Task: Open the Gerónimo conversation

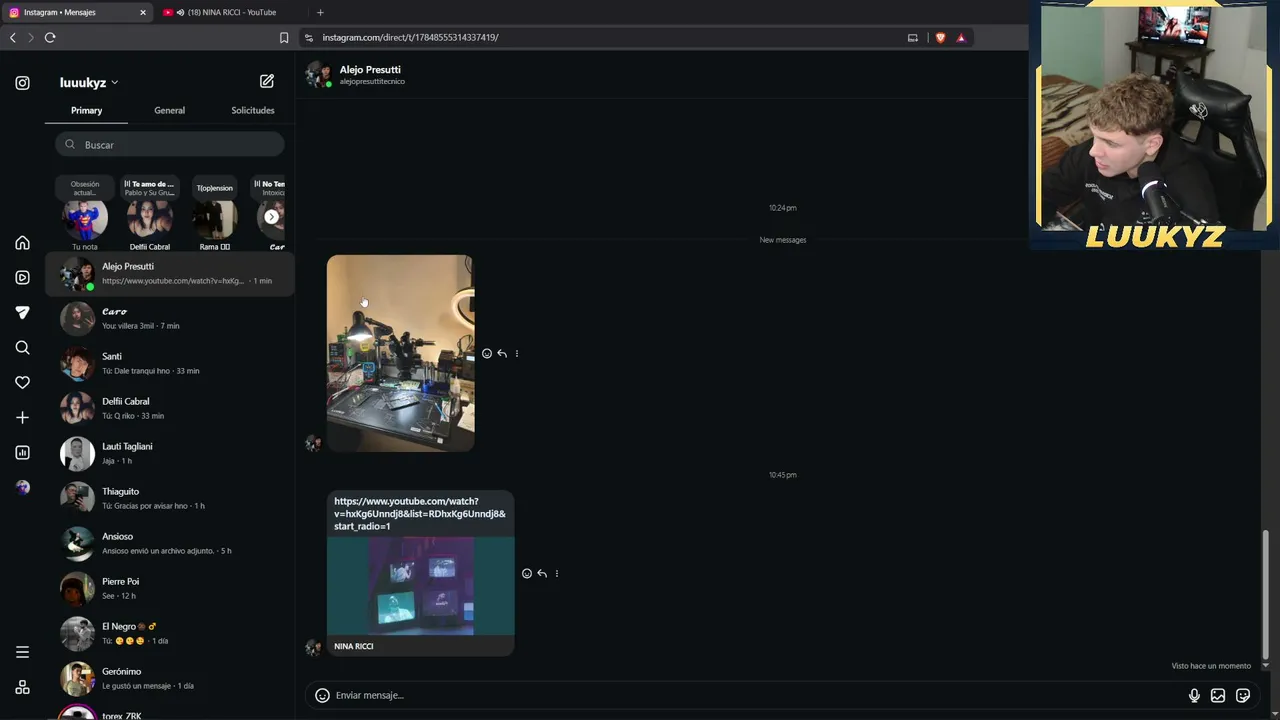Action: 170,678
